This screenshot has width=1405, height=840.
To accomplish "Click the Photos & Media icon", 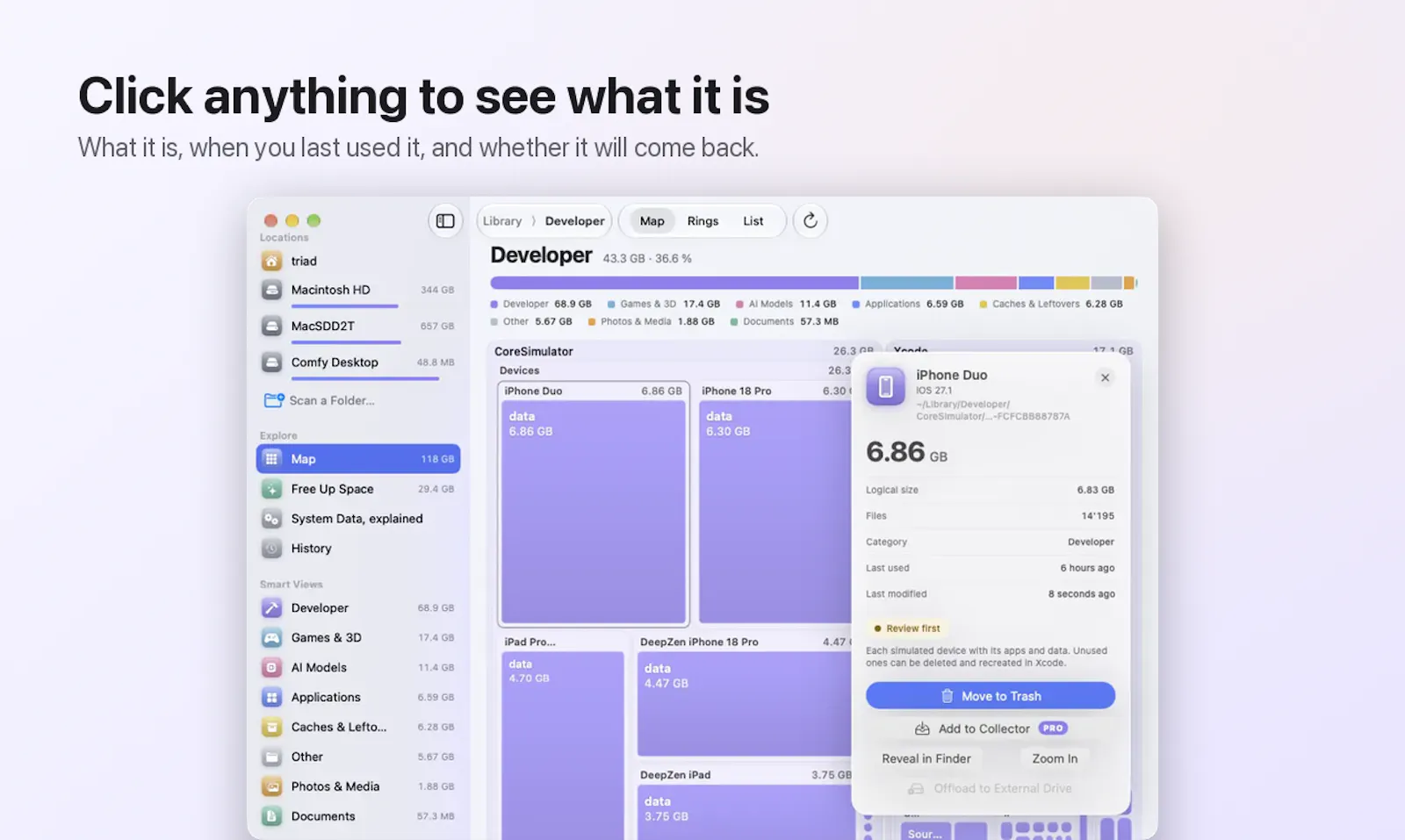I will click(272, 787).
